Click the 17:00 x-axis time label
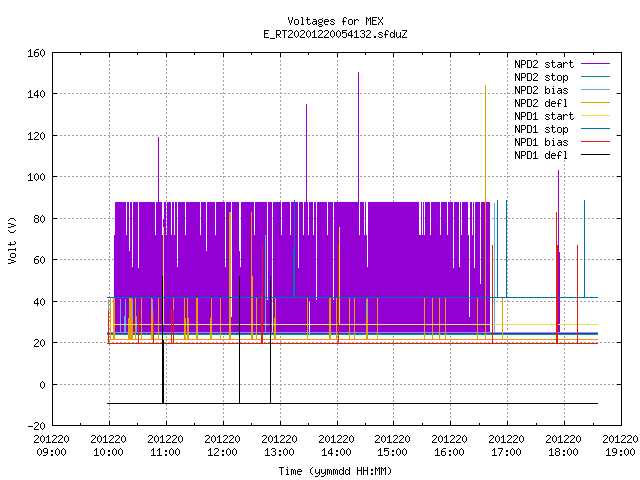Screen dimensions: 640x480 pos(506,452)
